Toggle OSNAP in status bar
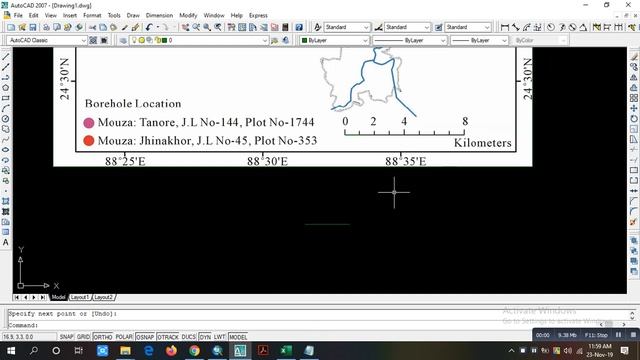 tap(145, 337)
